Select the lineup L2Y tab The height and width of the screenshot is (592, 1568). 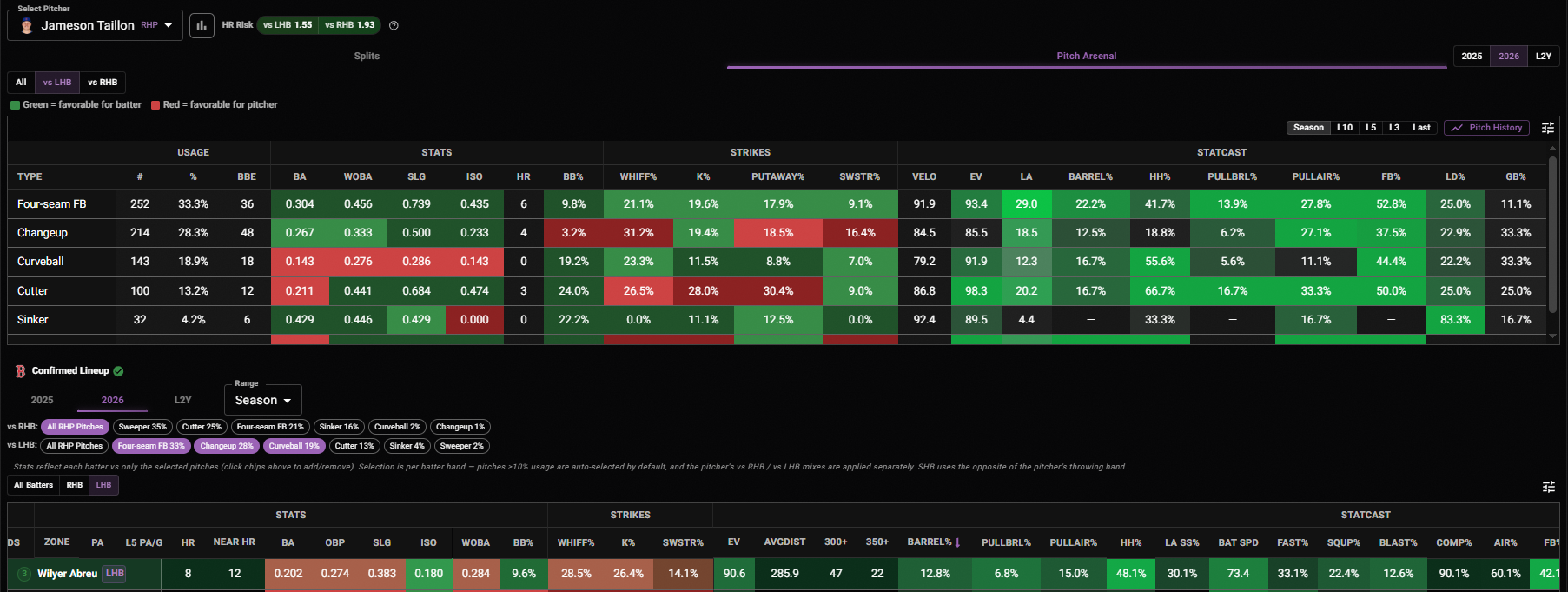[x=182, y=400]
